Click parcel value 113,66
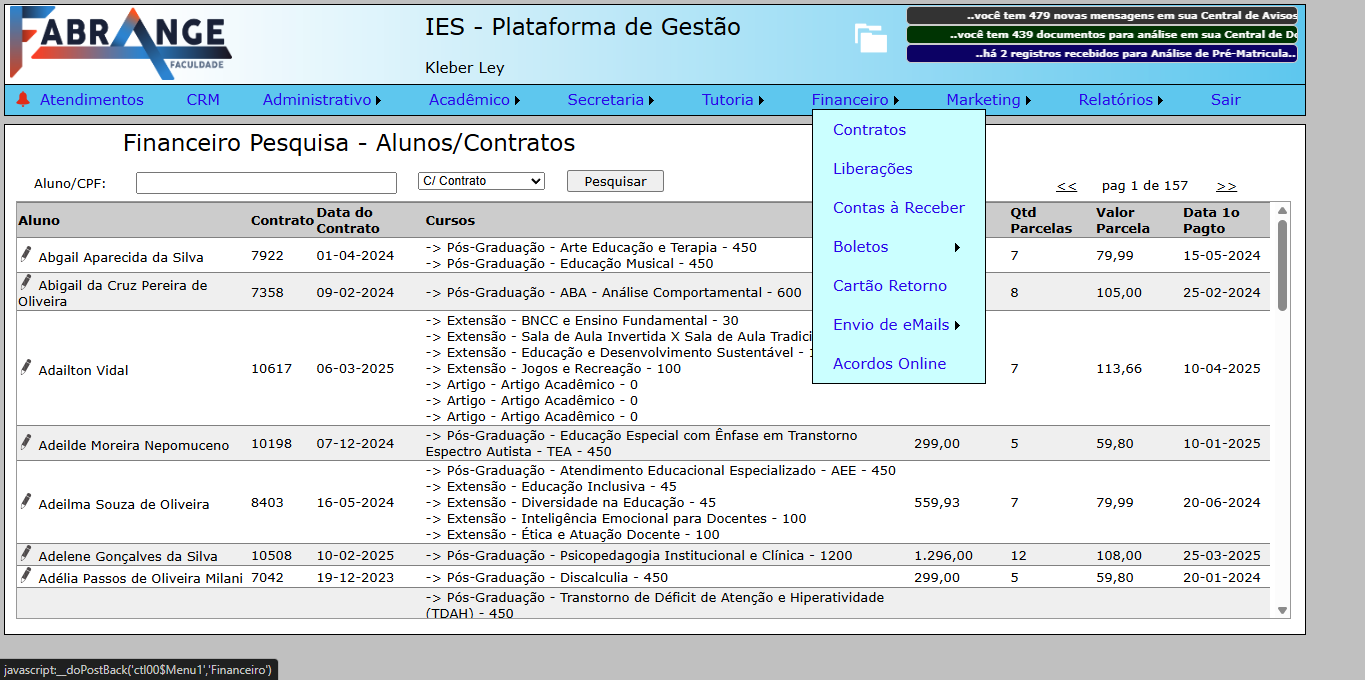The height and width of the screenshot is (680, 1365). coord(1119,369)
